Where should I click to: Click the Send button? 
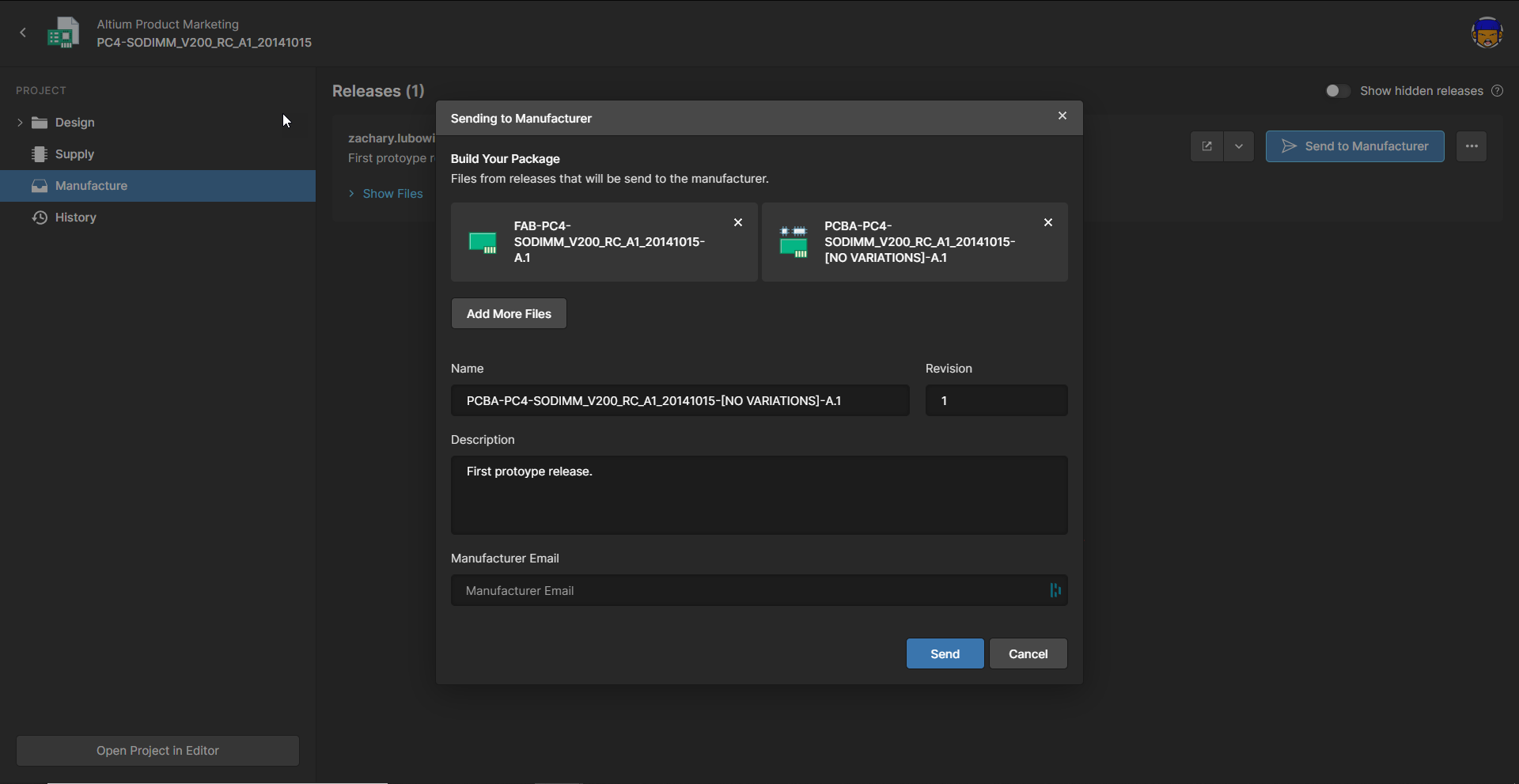(x=945, y=654)
